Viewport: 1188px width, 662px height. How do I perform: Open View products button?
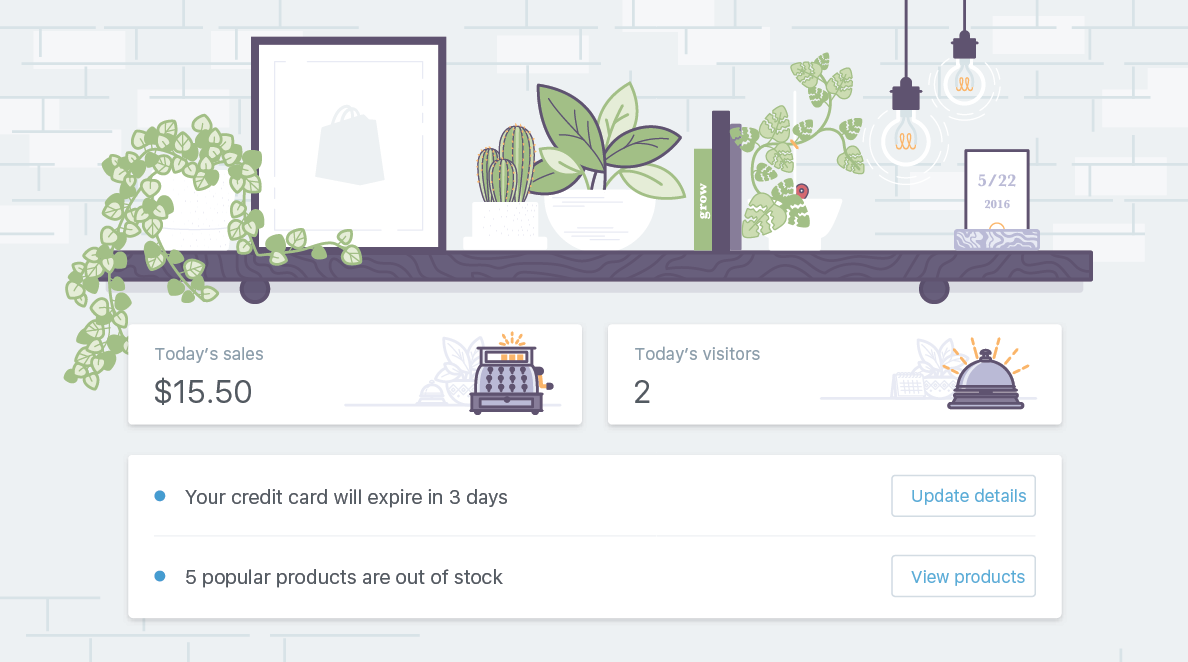tap(963, 577)
